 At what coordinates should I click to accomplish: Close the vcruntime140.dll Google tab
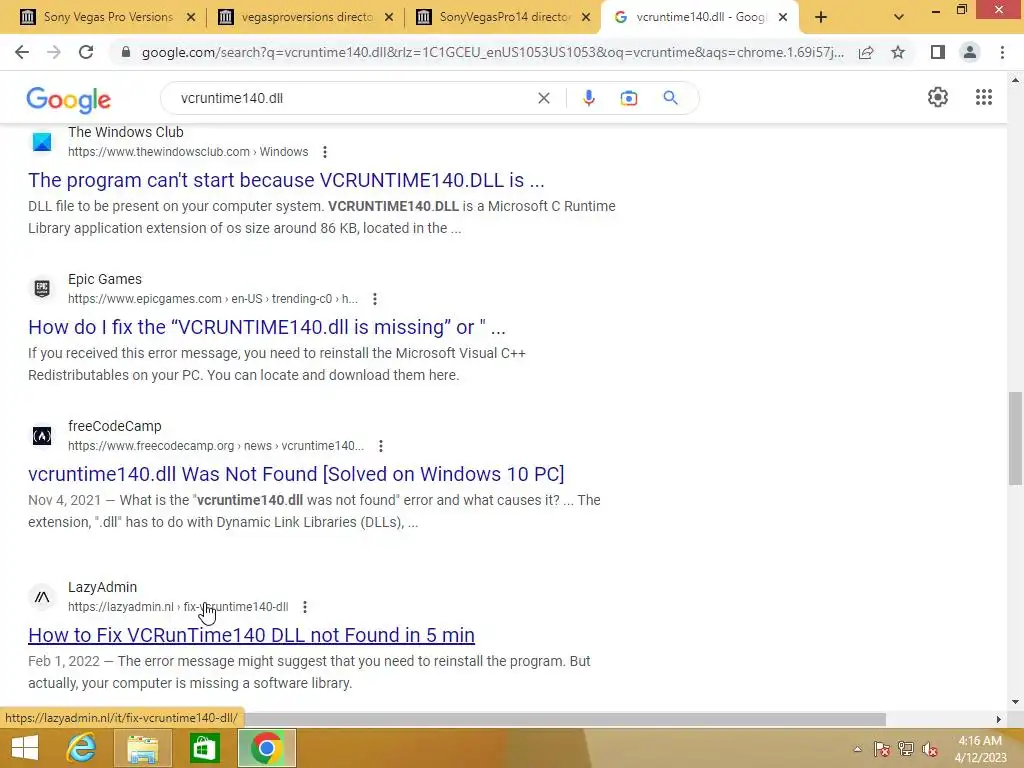(783, 18)
